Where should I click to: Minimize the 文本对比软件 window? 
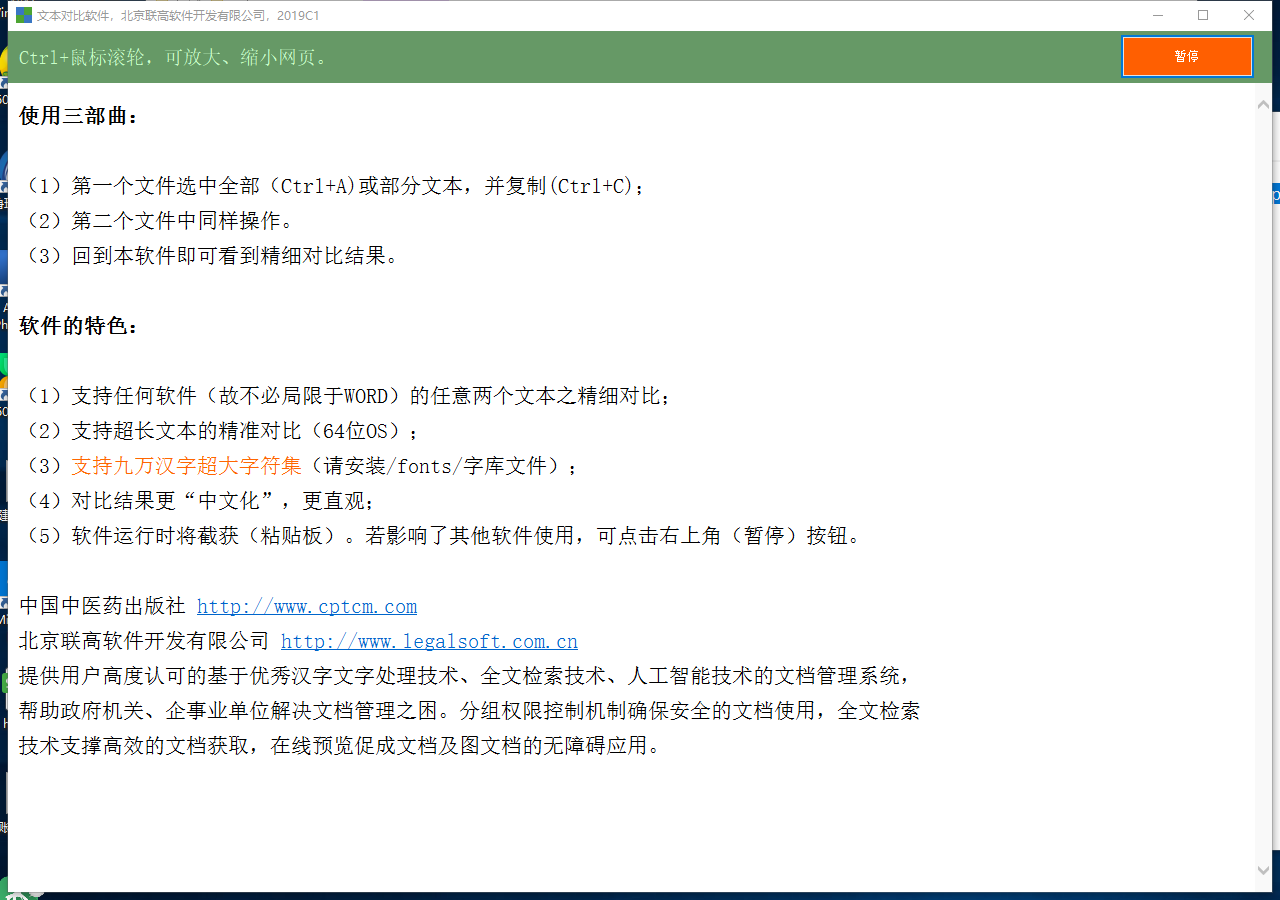coord(1158,15)
